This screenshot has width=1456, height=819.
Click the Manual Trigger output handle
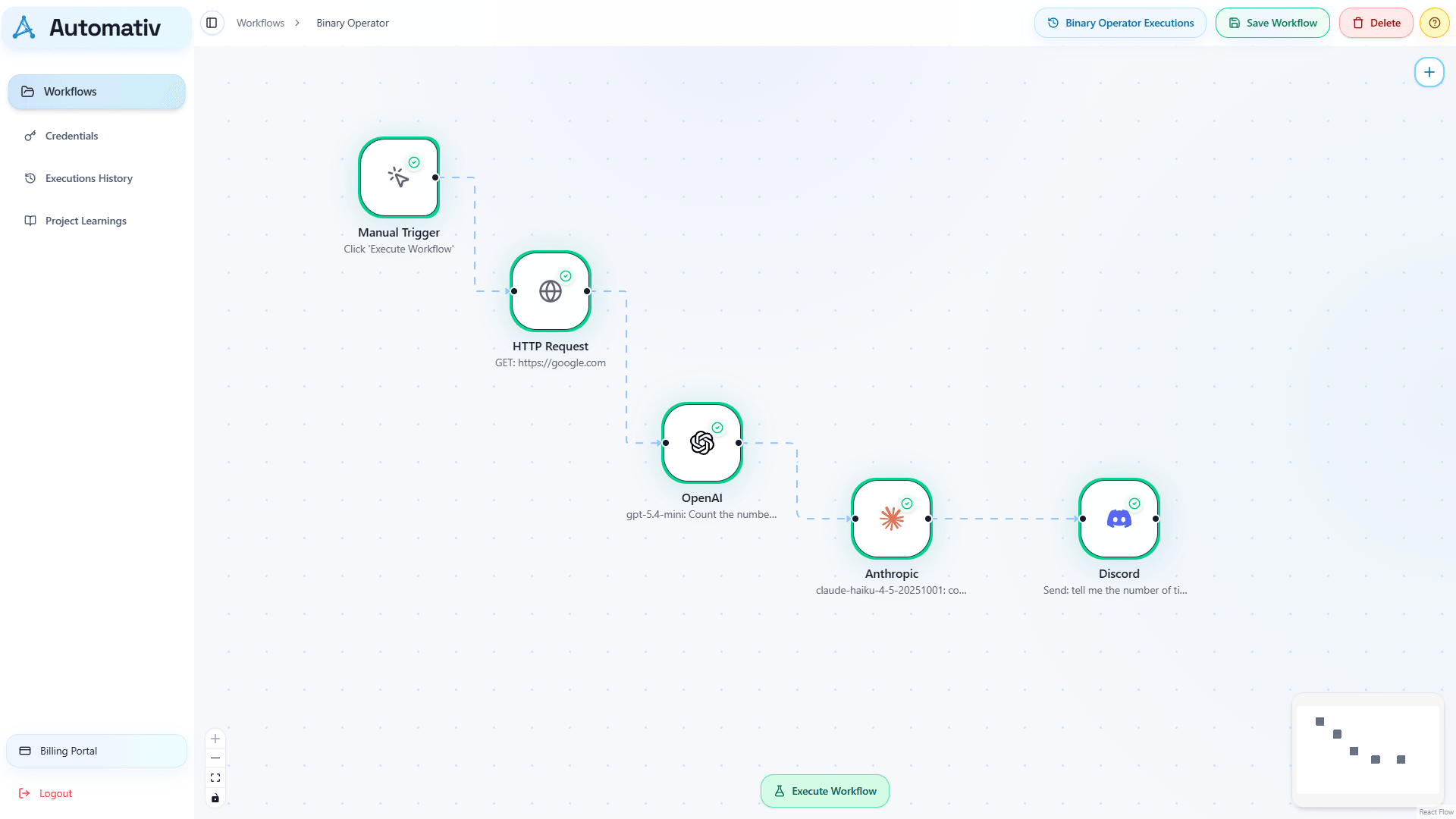435,177
